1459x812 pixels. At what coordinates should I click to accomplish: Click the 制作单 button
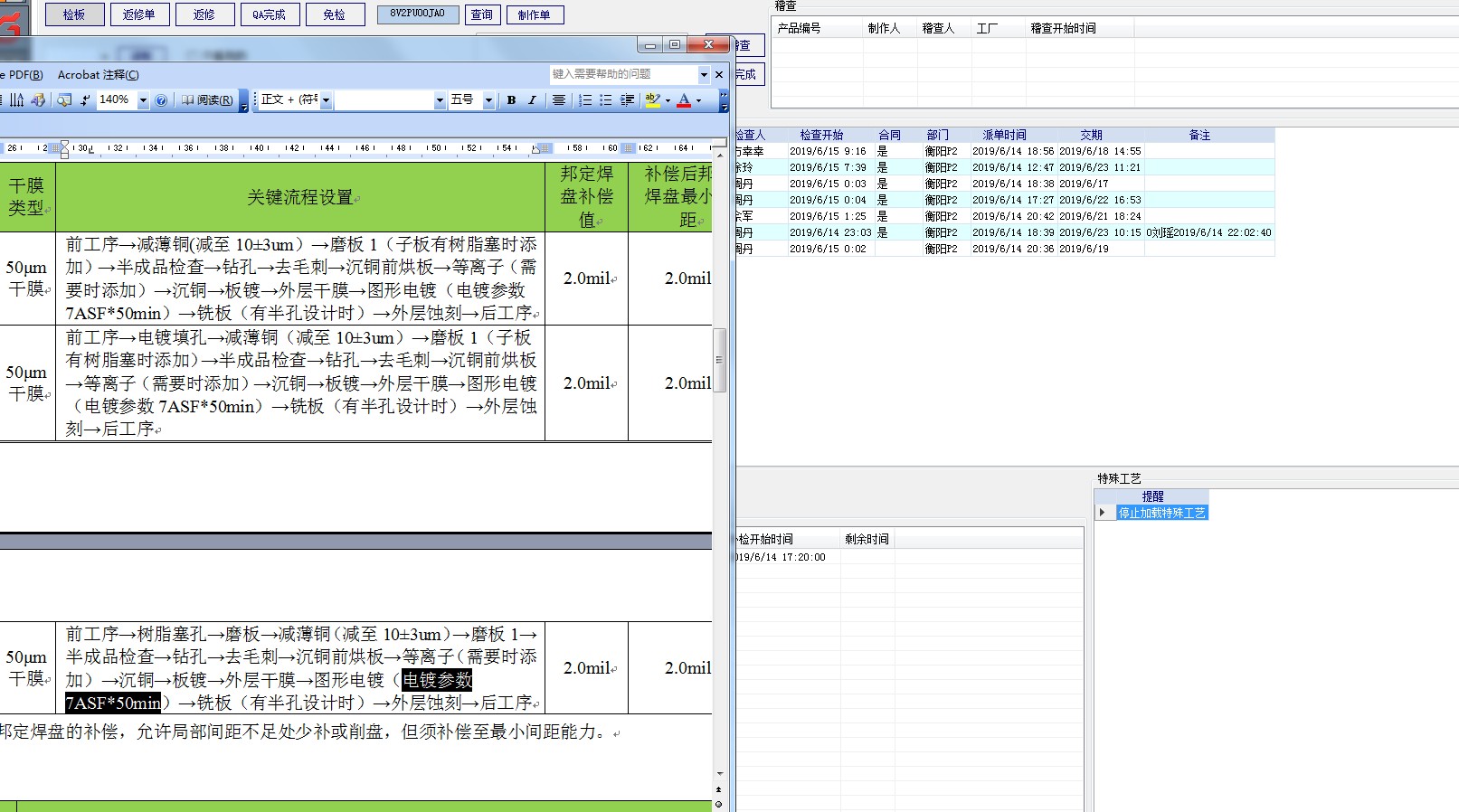535,14
